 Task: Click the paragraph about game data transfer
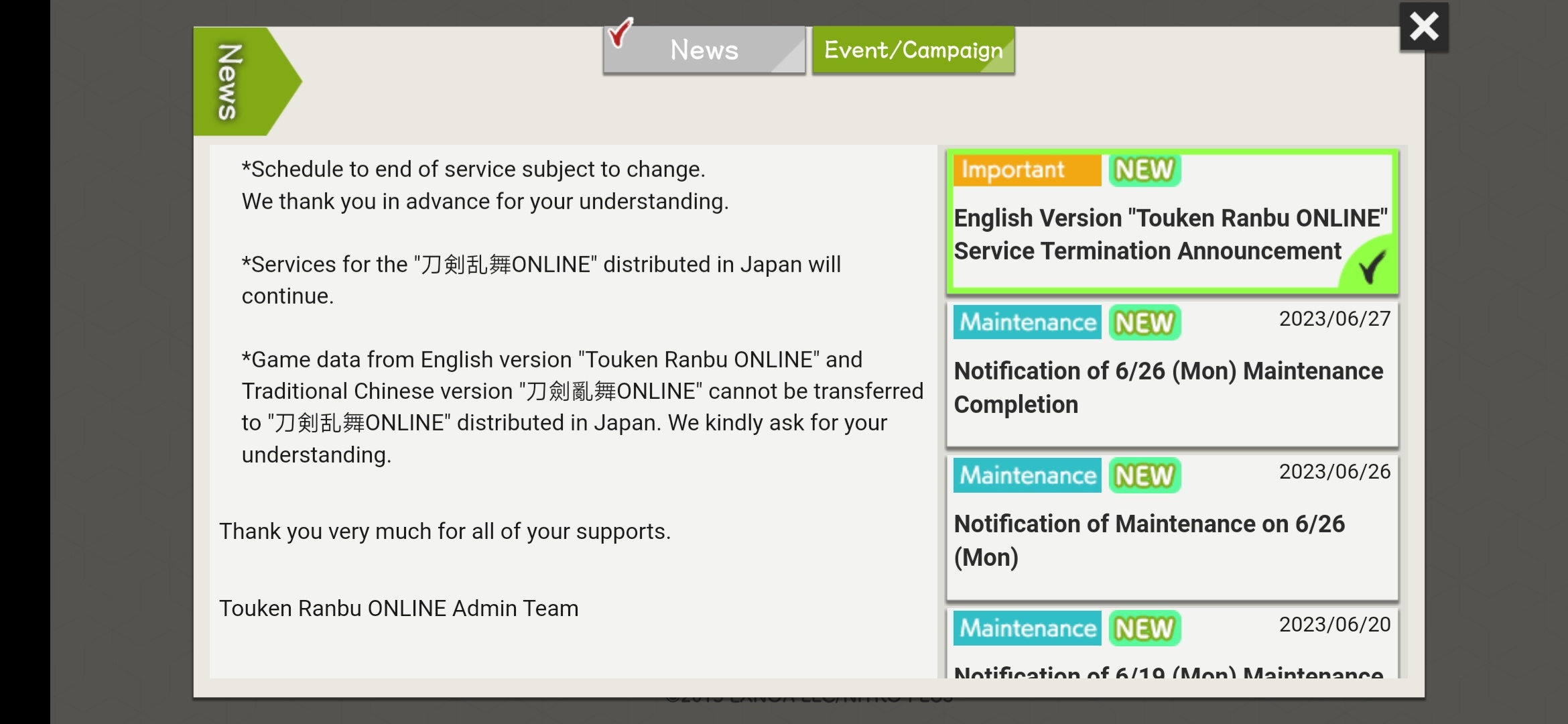coord(582,407)
